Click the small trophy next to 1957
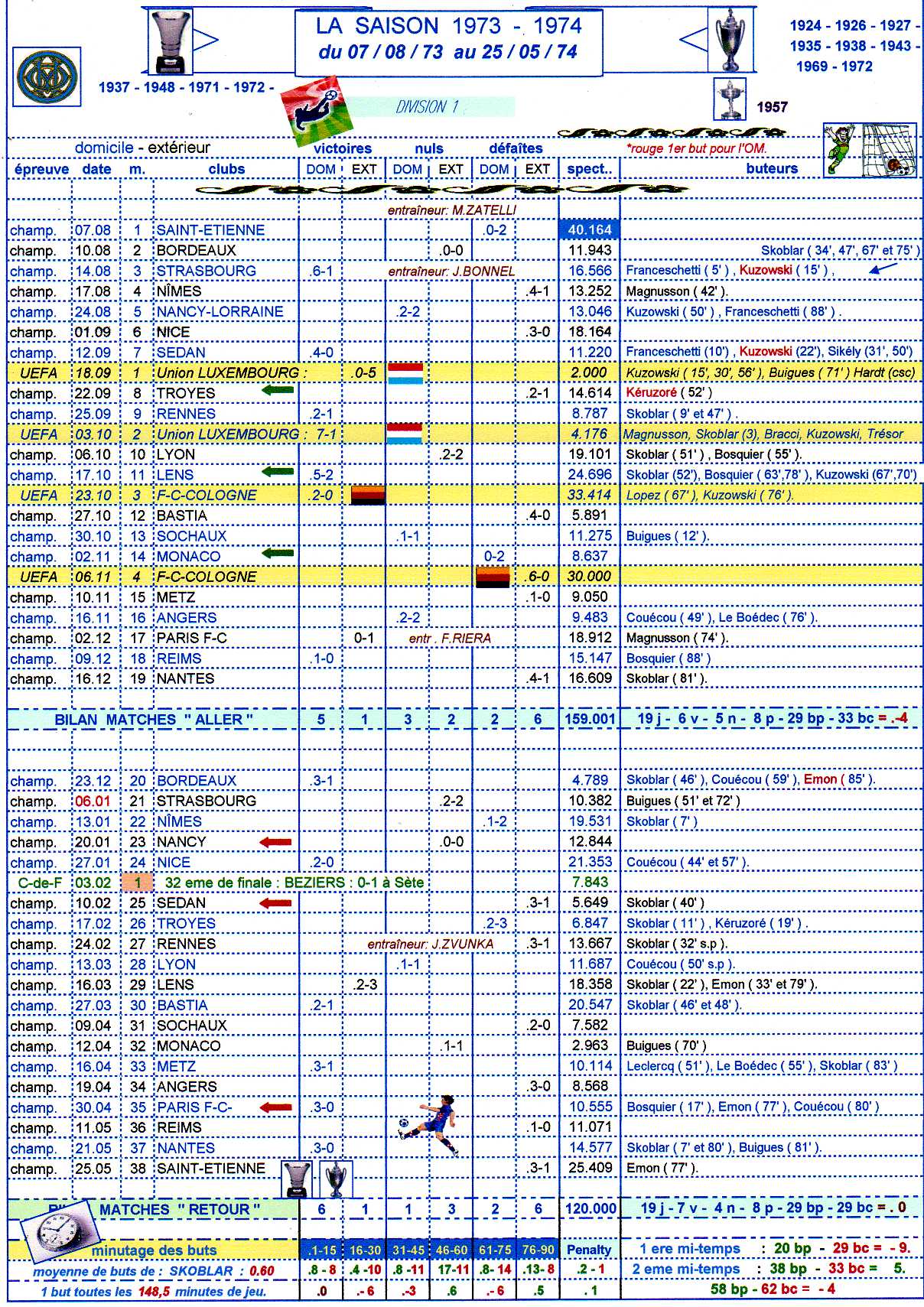Viewport: 924px width, 1307px height. click(729, 99)
